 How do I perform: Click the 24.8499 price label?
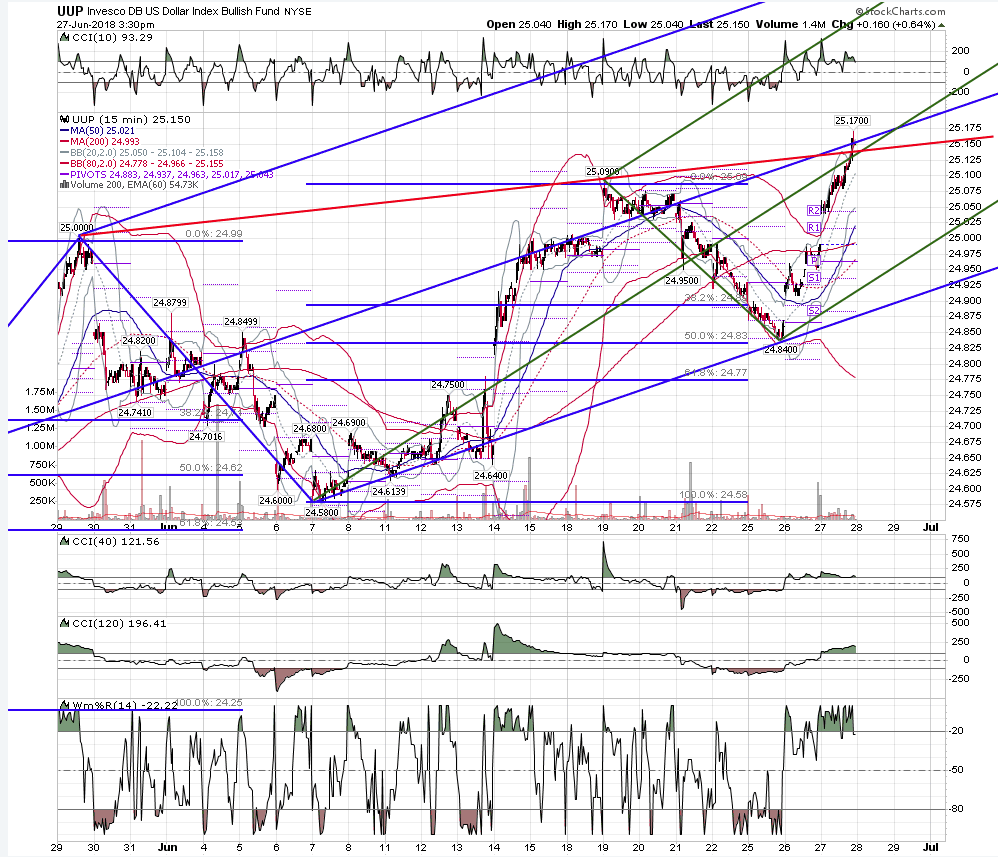pyautogui.click(x=241, y=322)
